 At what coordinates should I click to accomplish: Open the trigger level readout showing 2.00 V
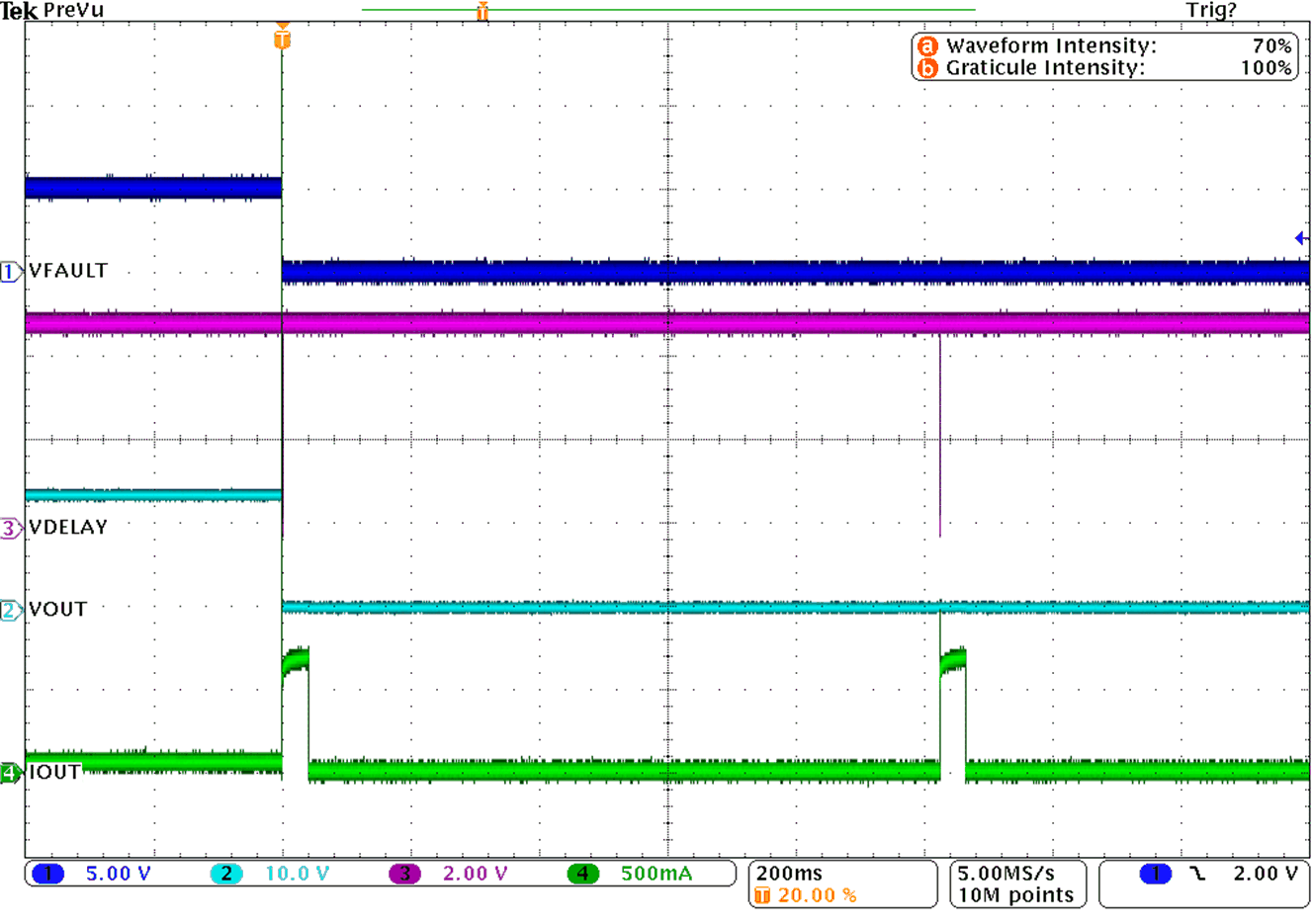pyautogui.click(x=1266, y=874)
